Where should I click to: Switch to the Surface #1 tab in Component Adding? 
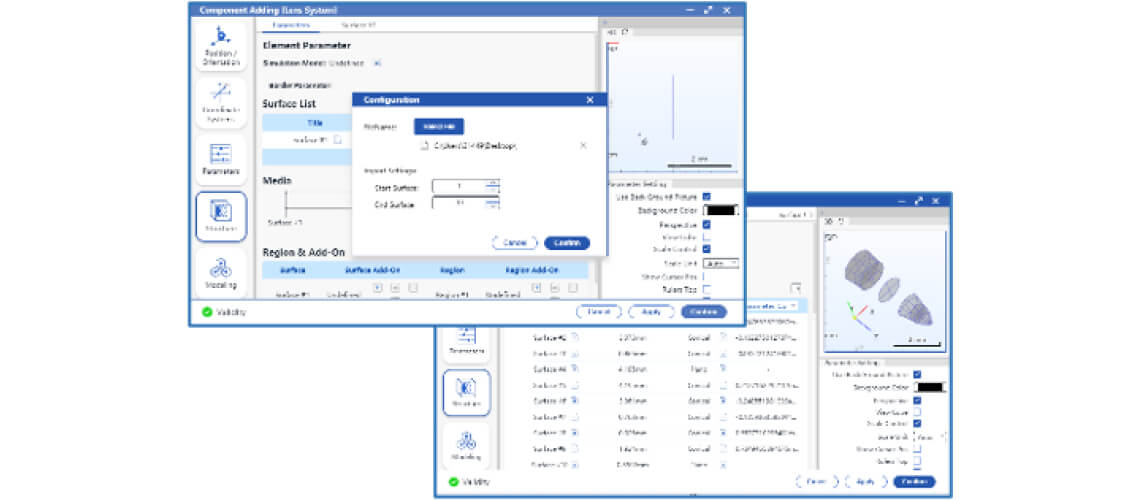[358, 23]
